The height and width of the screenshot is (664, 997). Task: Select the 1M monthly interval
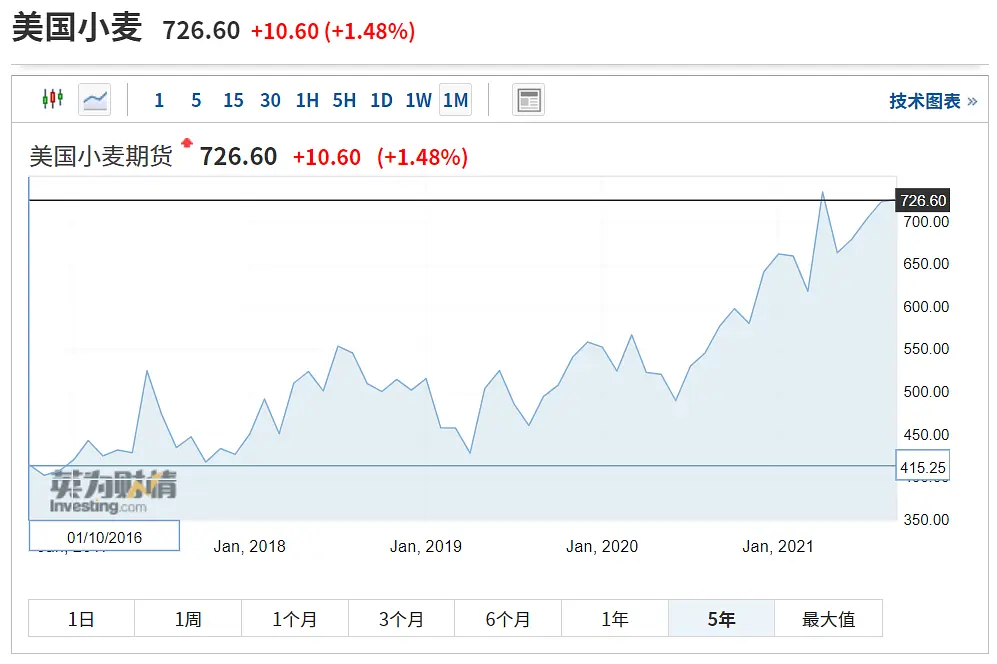[x=455, y=100]
